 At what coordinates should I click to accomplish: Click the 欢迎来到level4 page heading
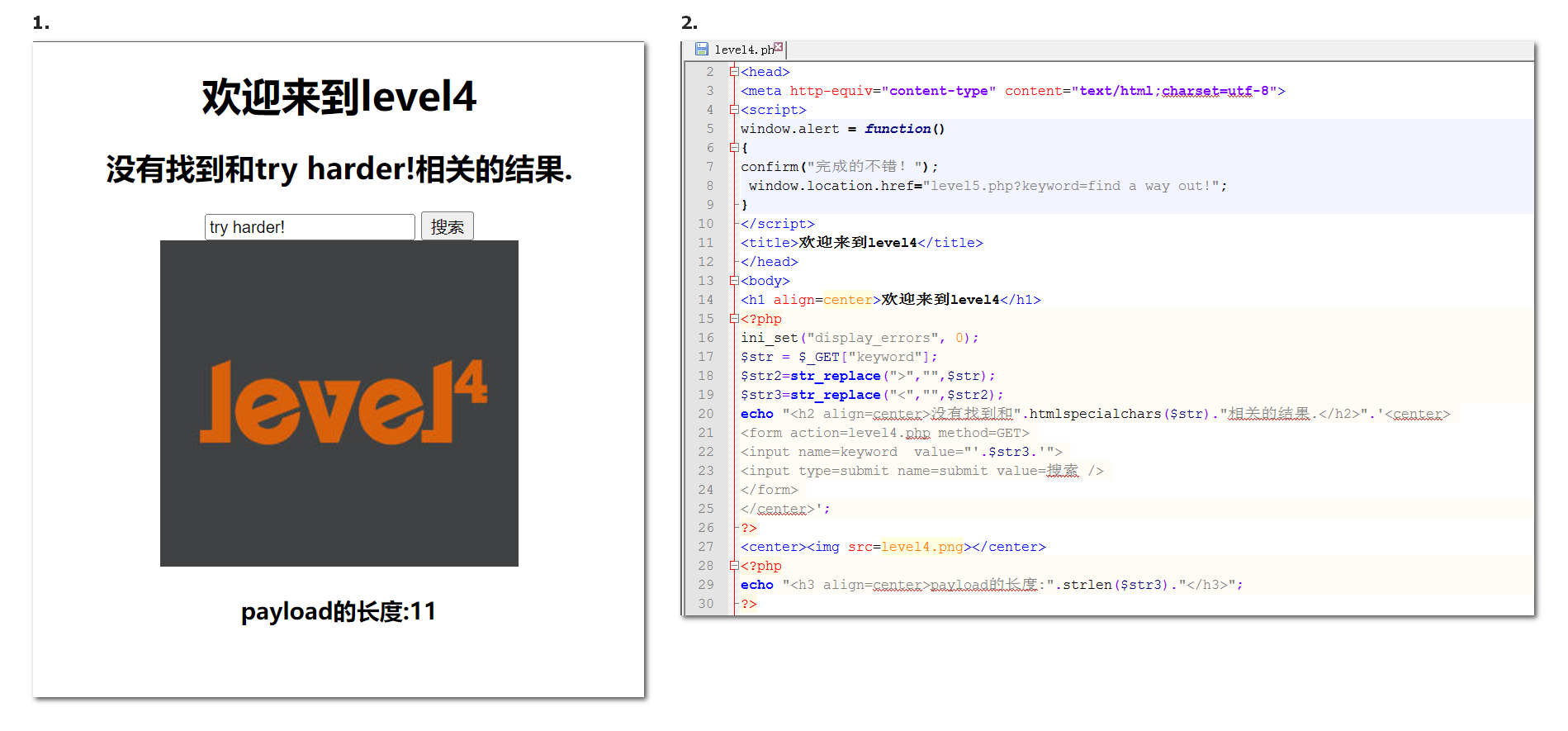point(339,97)
